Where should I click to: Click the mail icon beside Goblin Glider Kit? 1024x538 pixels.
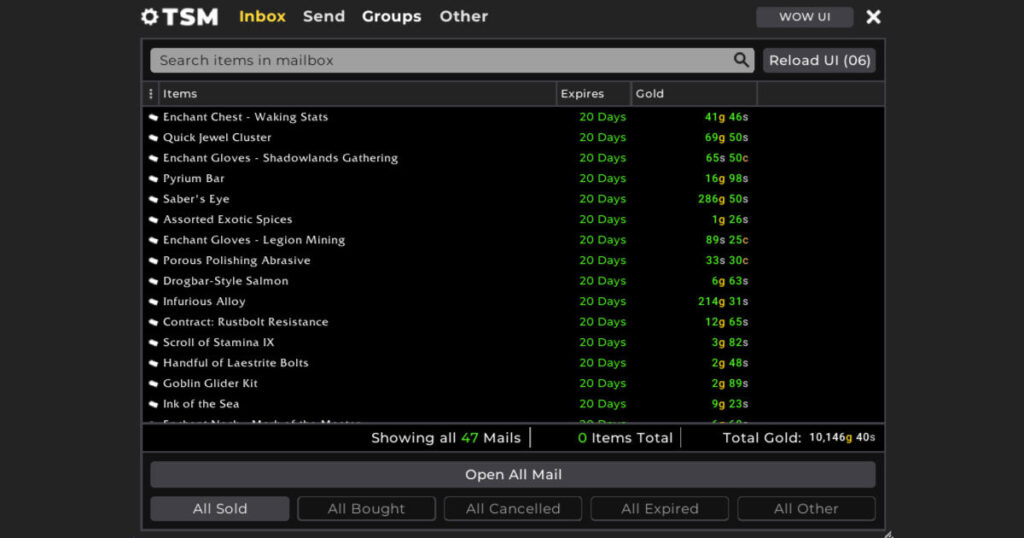(x=154, y=384)
